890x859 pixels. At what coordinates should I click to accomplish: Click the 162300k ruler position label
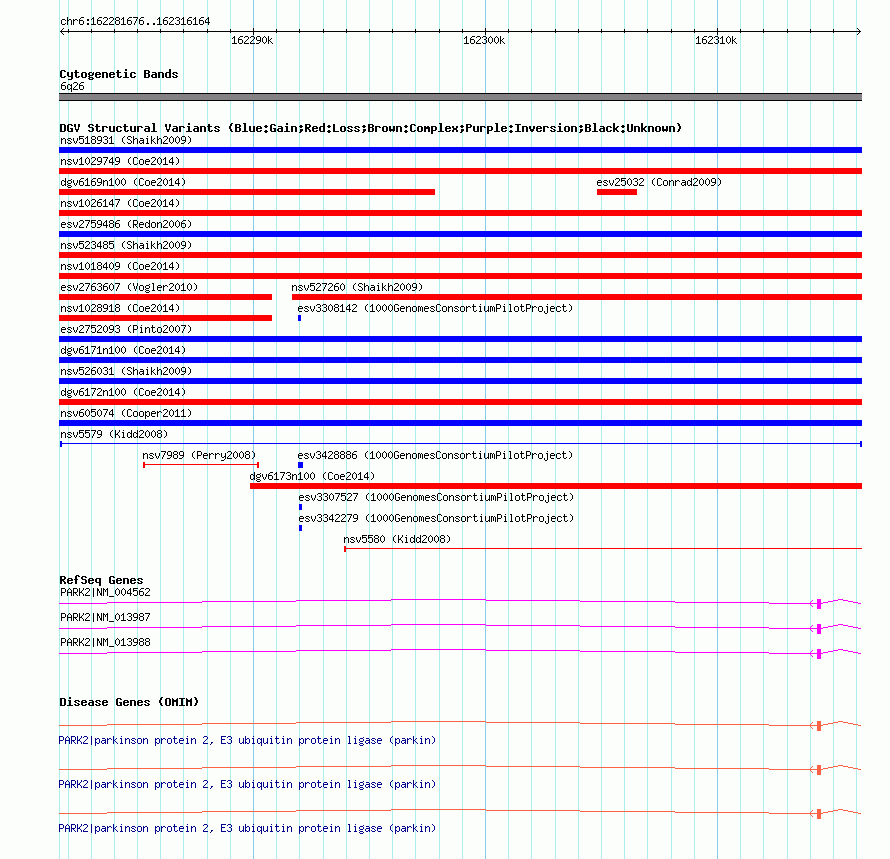pyautogui.click(x=484, y=40)
